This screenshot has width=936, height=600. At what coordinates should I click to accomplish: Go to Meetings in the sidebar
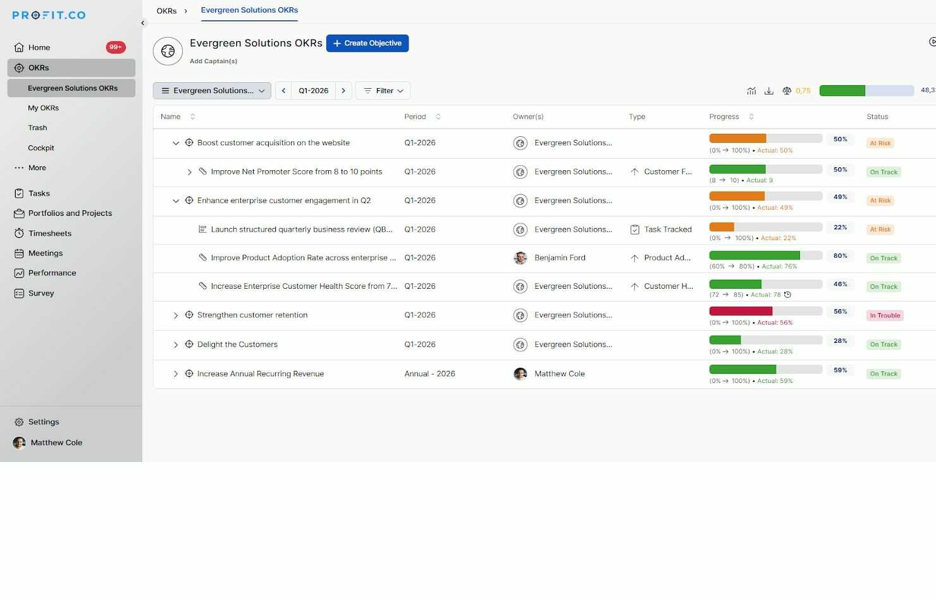45,253
